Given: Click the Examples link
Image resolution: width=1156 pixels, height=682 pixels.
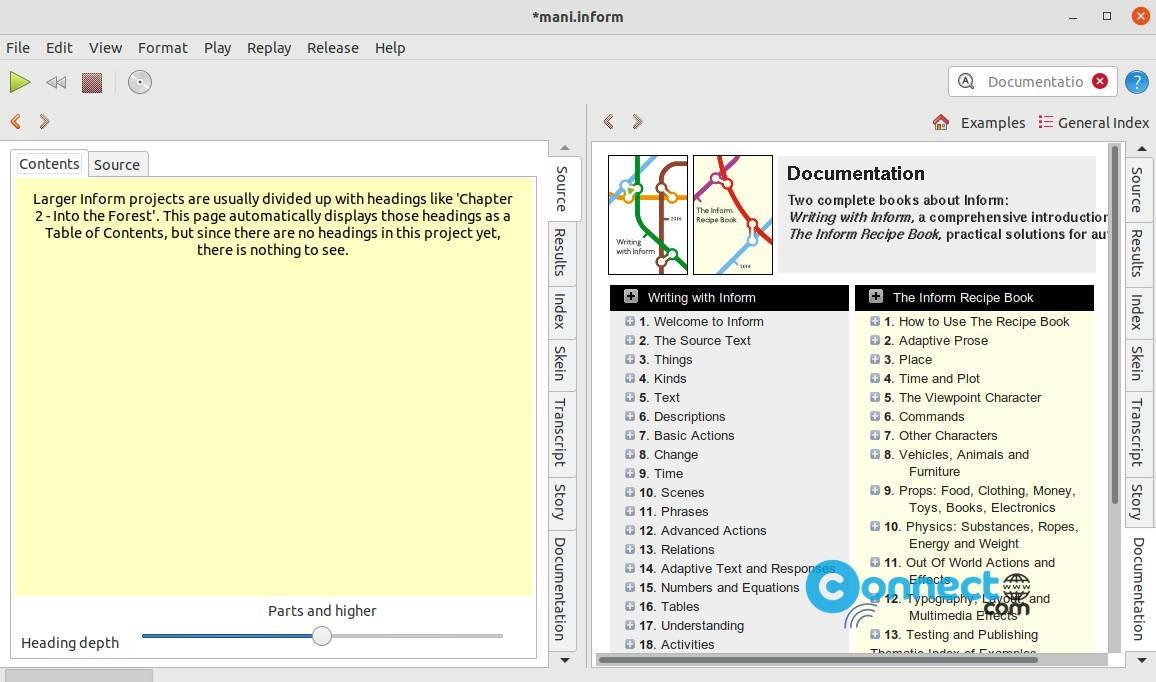Looking at the screenshot, I should coord(992,122).
